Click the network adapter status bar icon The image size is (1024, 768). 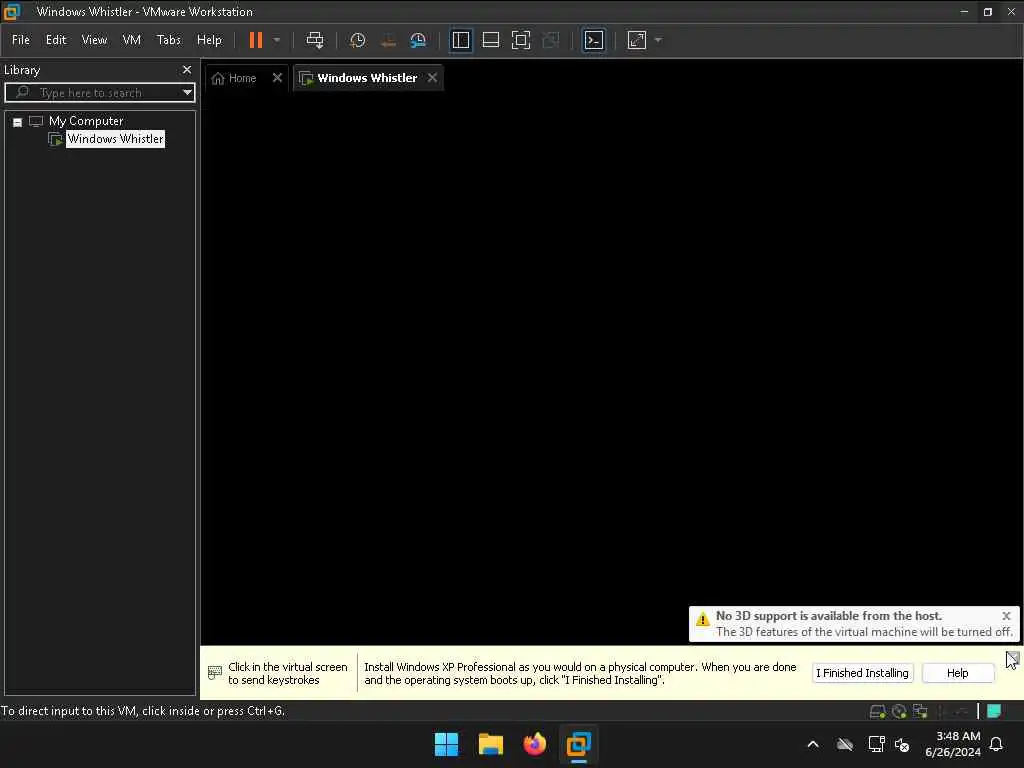click(x=920, y=711)
